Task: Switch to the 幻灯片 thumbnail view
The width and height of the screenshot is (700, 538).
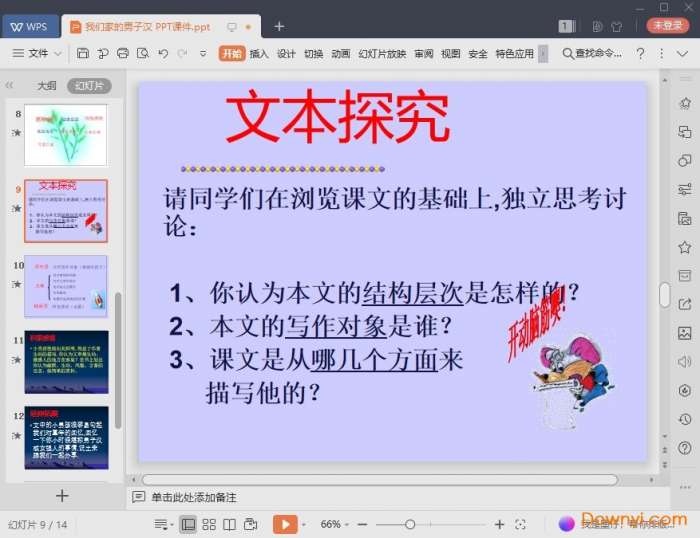Action: pyautogui.click(x=89, y=86)
